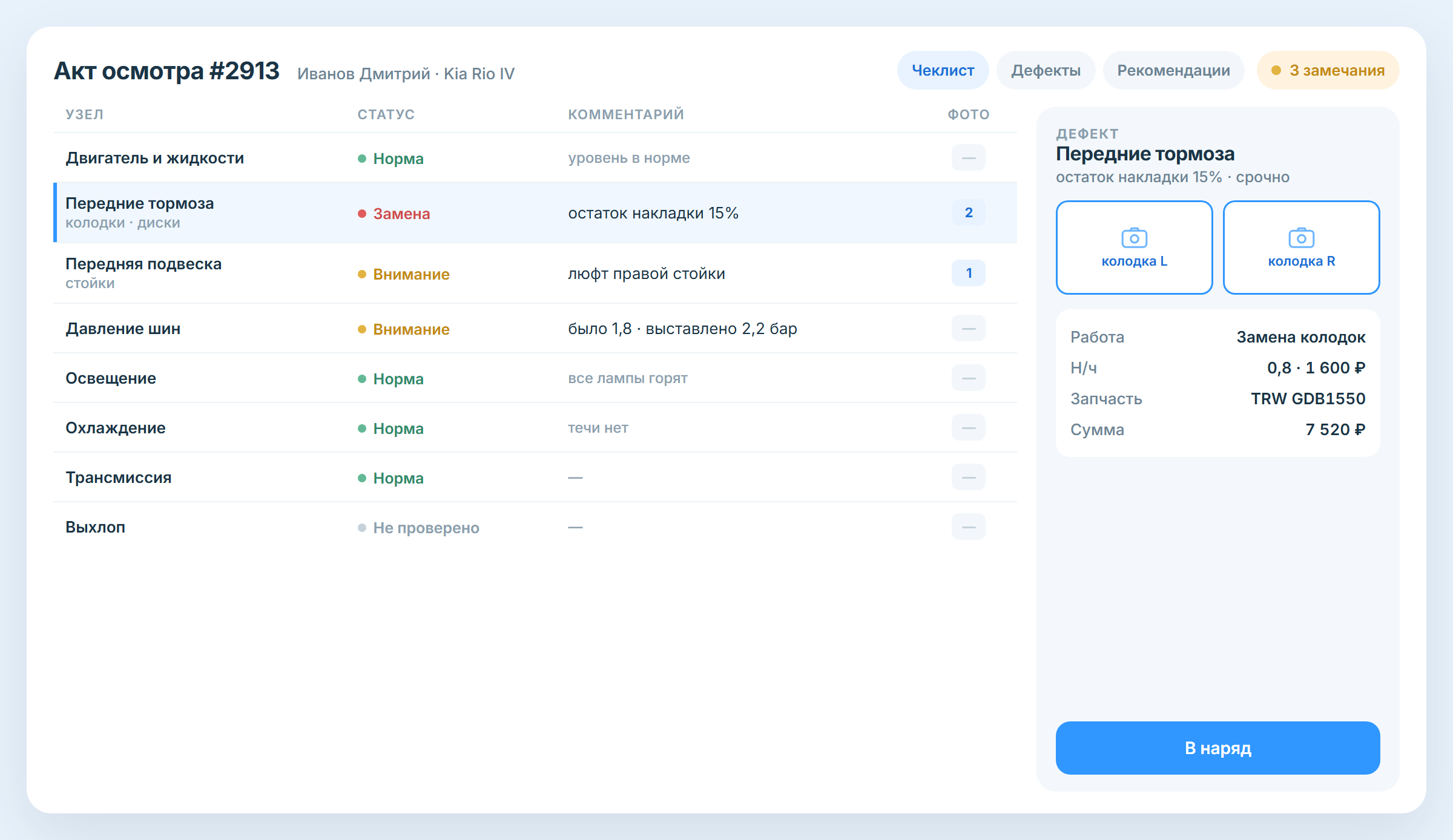This screenshot has width=1453, height=840.
Task: Click the ФОТО column header
Action: click(969, 114)
